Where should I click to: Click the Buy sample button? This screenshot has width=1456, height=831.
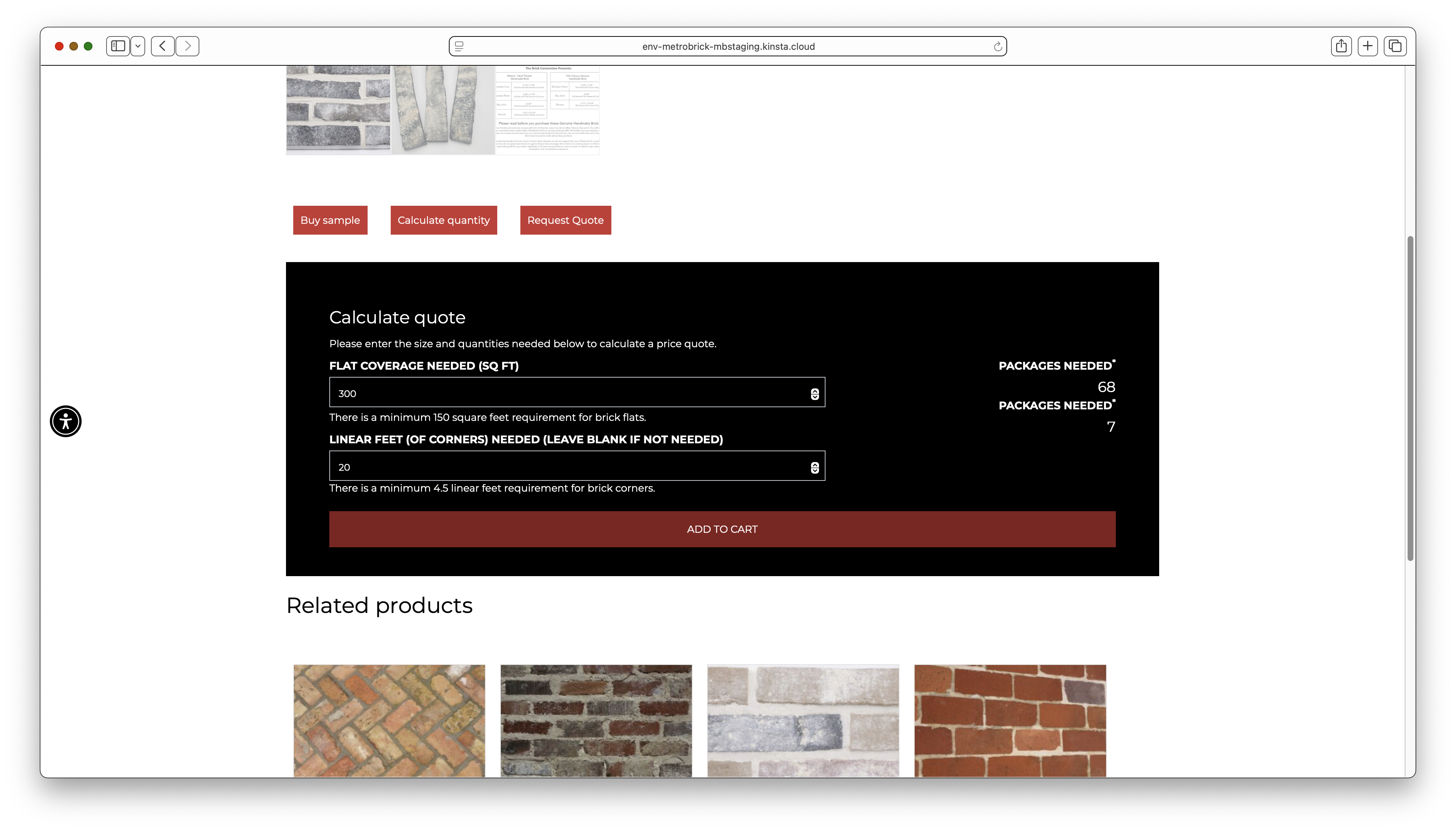pyautogui.click(x=330, y=220)
